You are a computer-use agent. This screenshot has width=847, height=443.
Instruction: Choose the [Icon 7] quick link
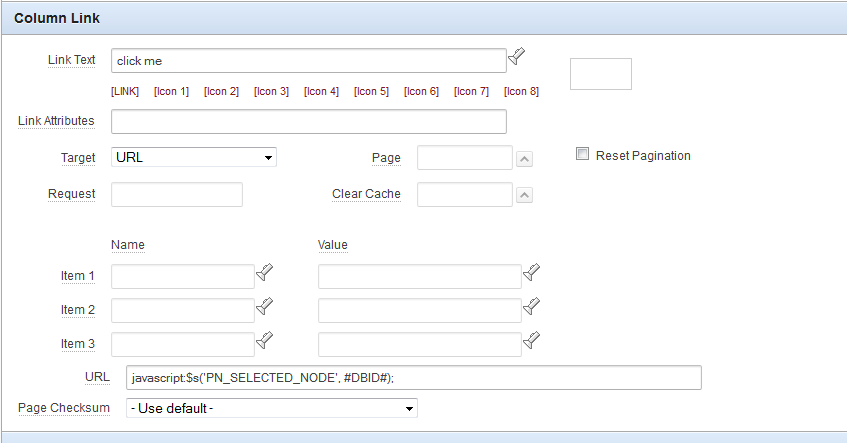click(471, 91)
